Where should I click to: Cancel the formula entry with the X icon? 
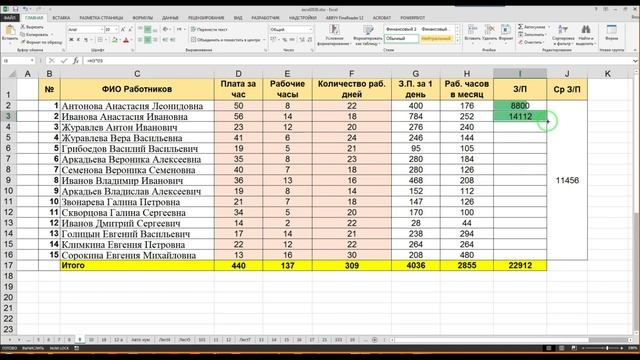pos(51,60)
